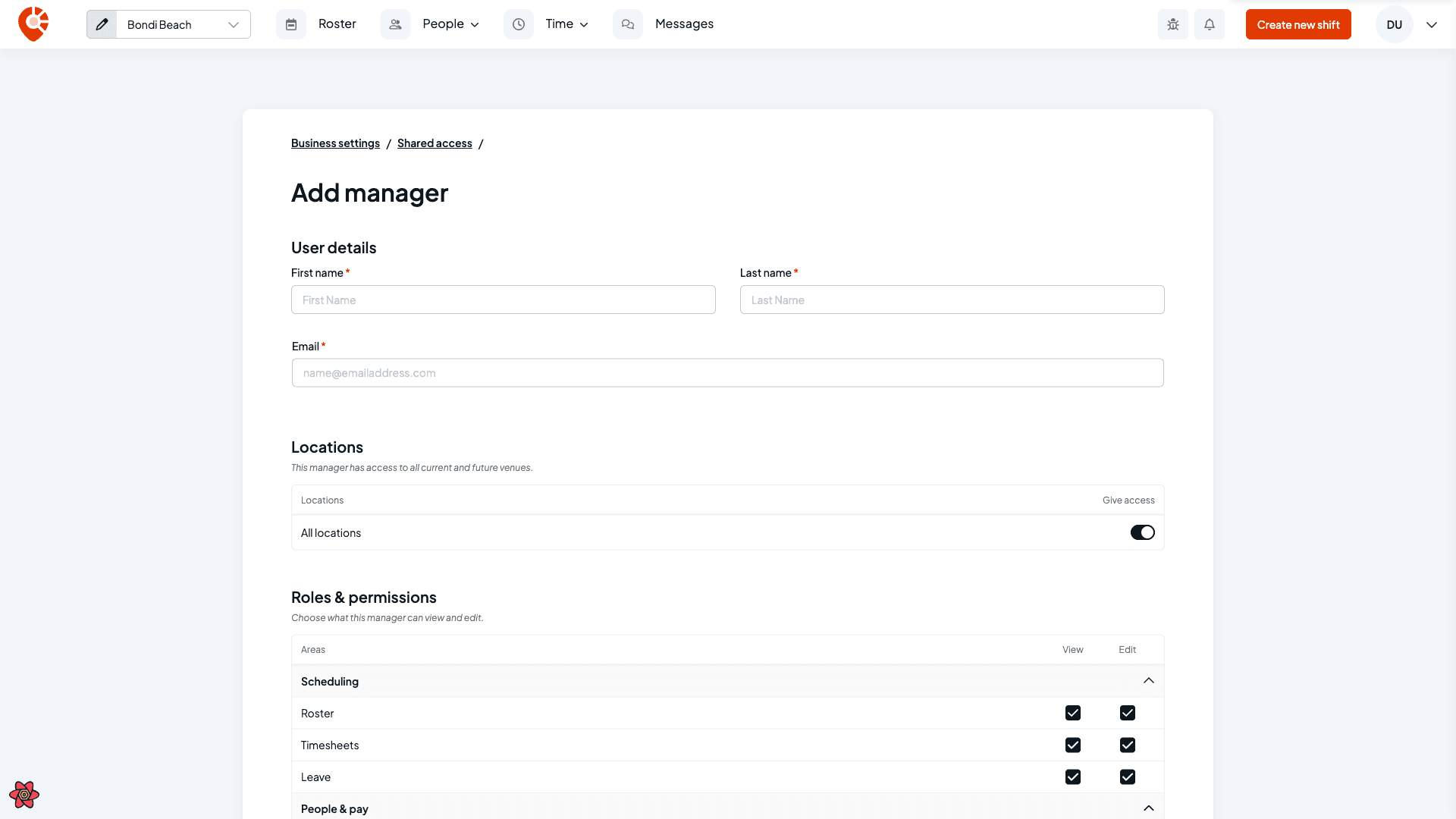Expand the People menu chevron
Viewport: 1456px width, 819px height.
point(475,25)
